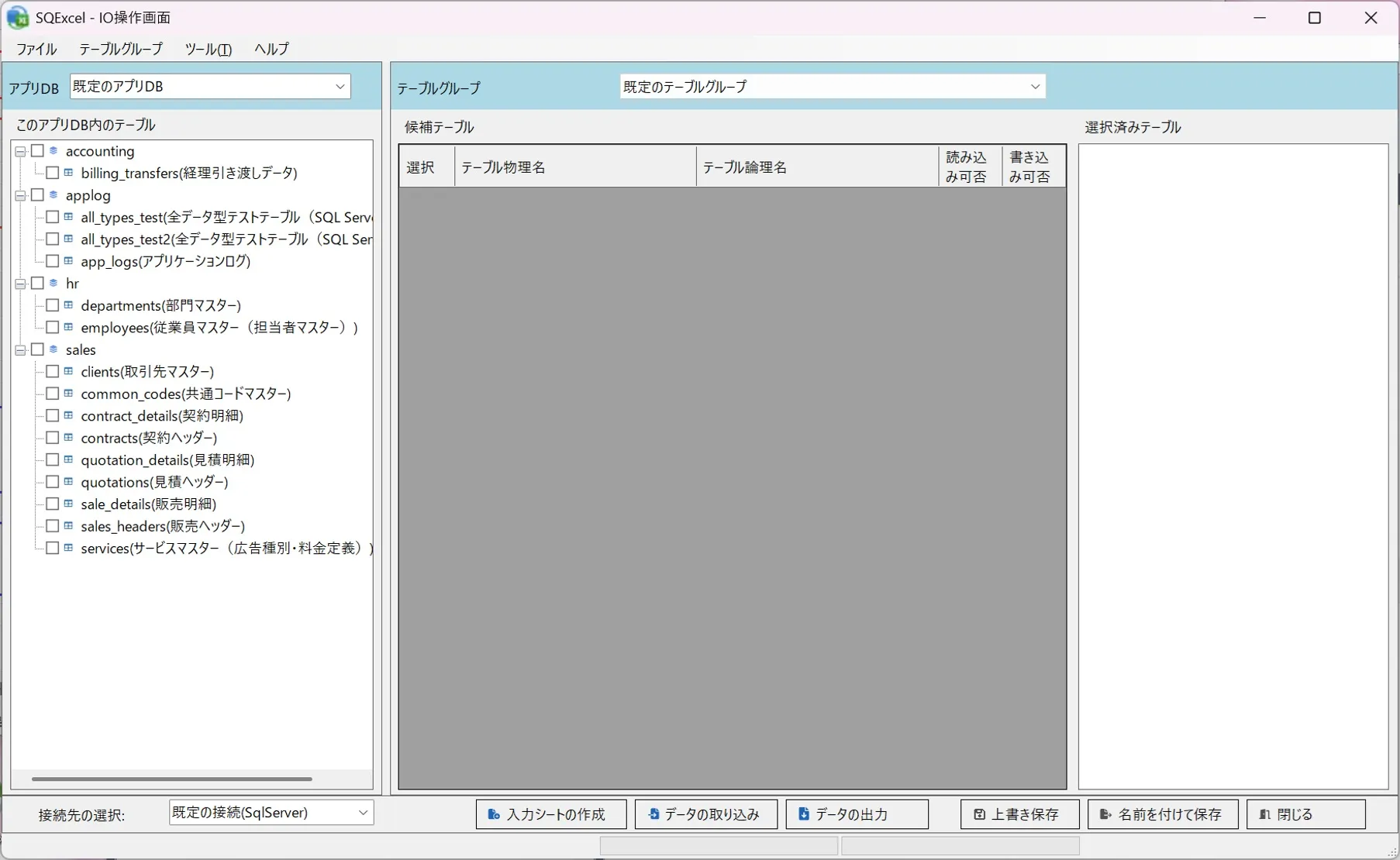Click the 書き込み可否 column header
1400x860 pixels.
[1034, 167]
